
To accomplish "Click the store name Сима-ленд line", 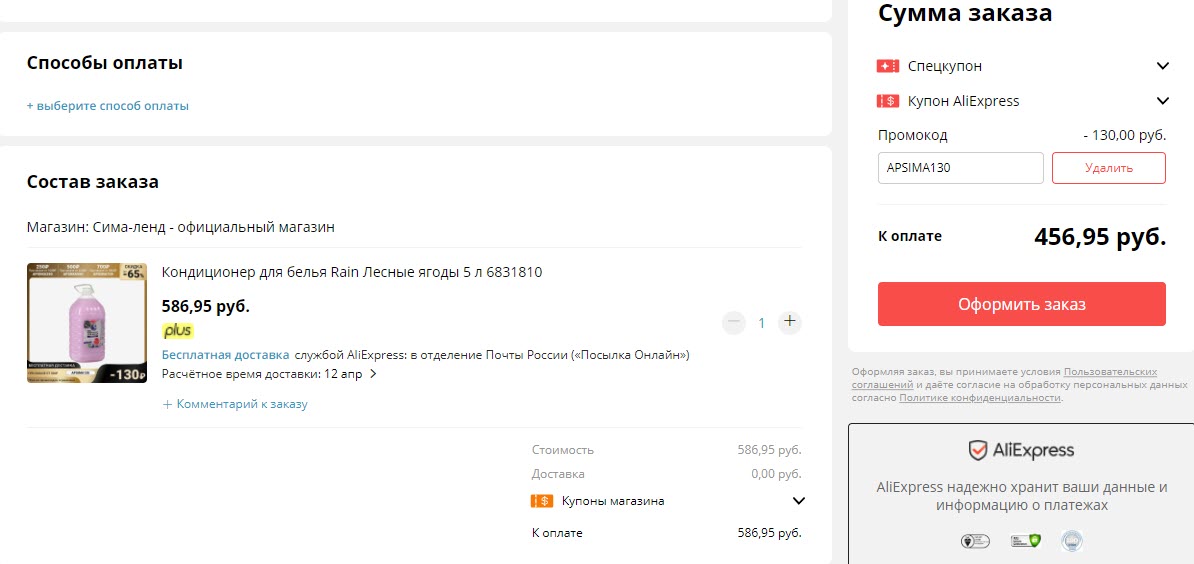I will [x=180, y=227].
